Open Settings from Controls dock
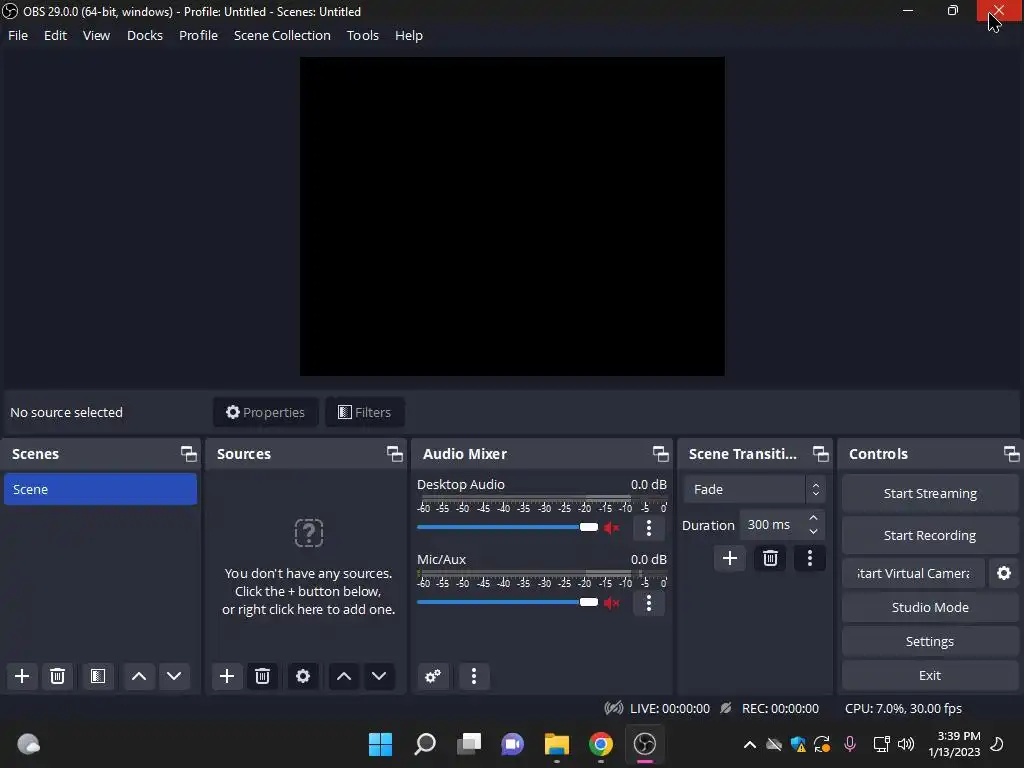This screenshot has width=1024, height=768. click(930, 641)
